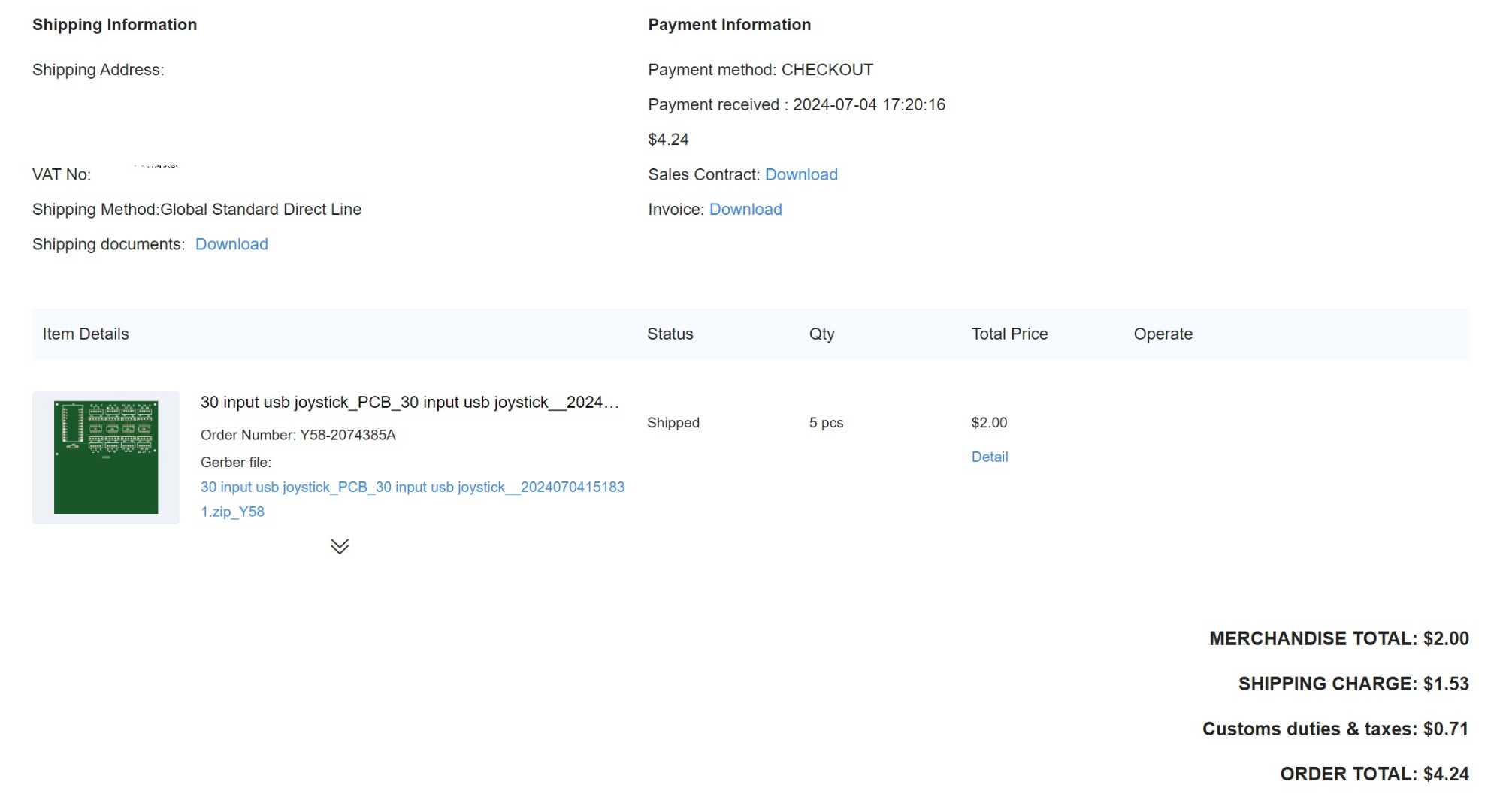Screen dimensions: 1503x812
Task: Click the ORDER TOTAL $4.24 line
Action: (x=1374, y=774)
